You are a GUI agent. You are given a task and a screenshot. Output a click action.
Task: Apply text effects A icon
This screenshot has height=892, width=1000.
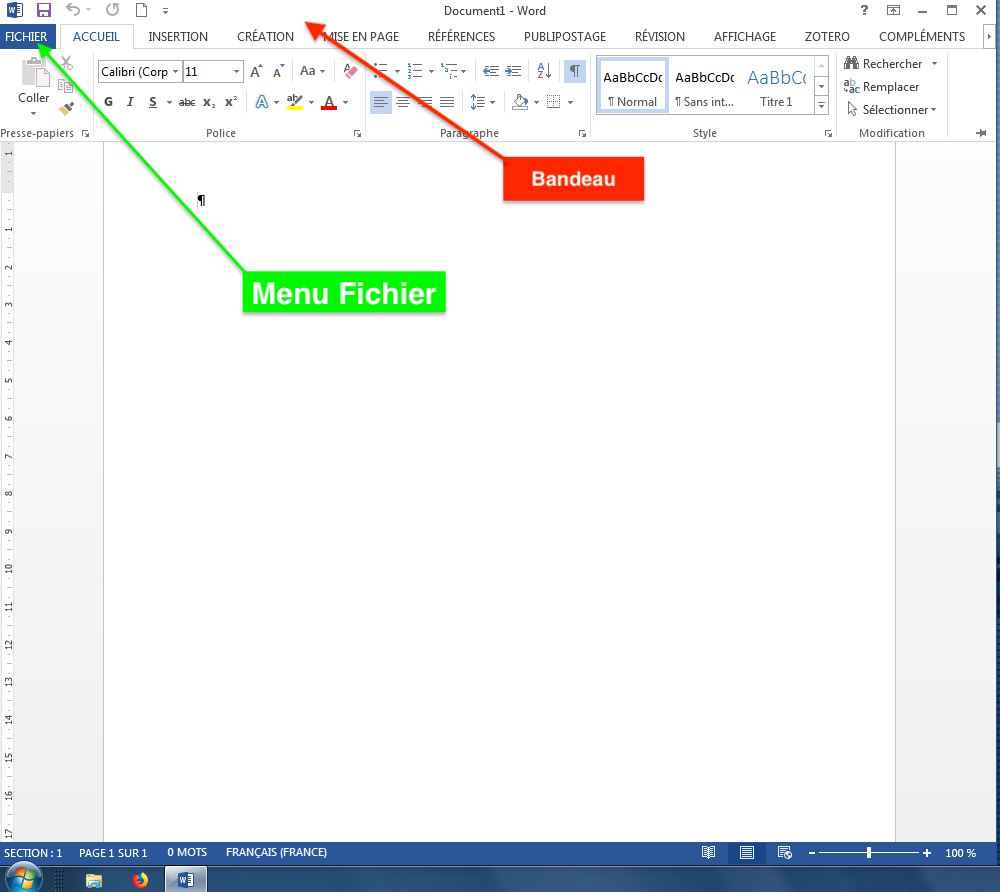point(261,102)
